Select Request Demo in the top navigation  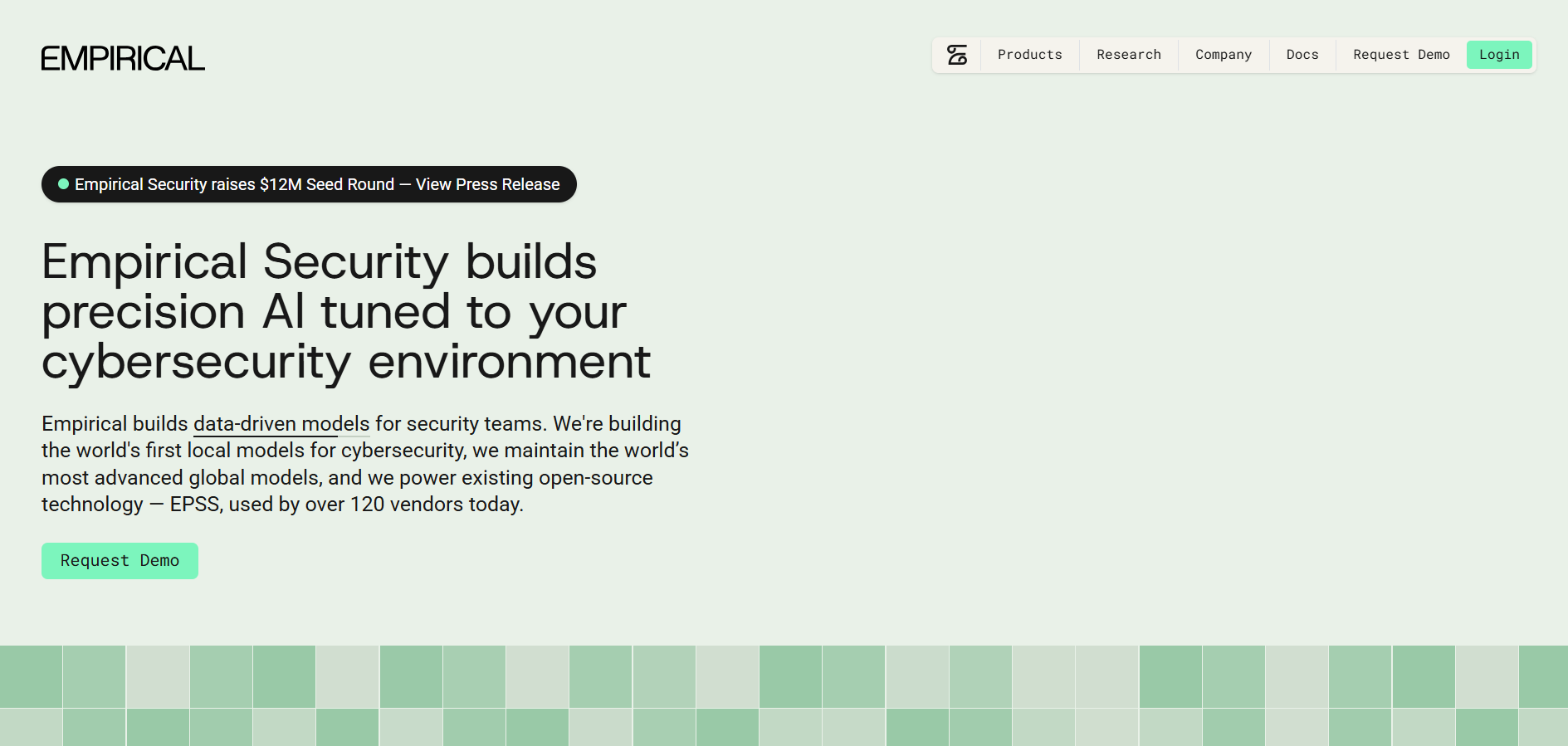tap(1401, 55)
